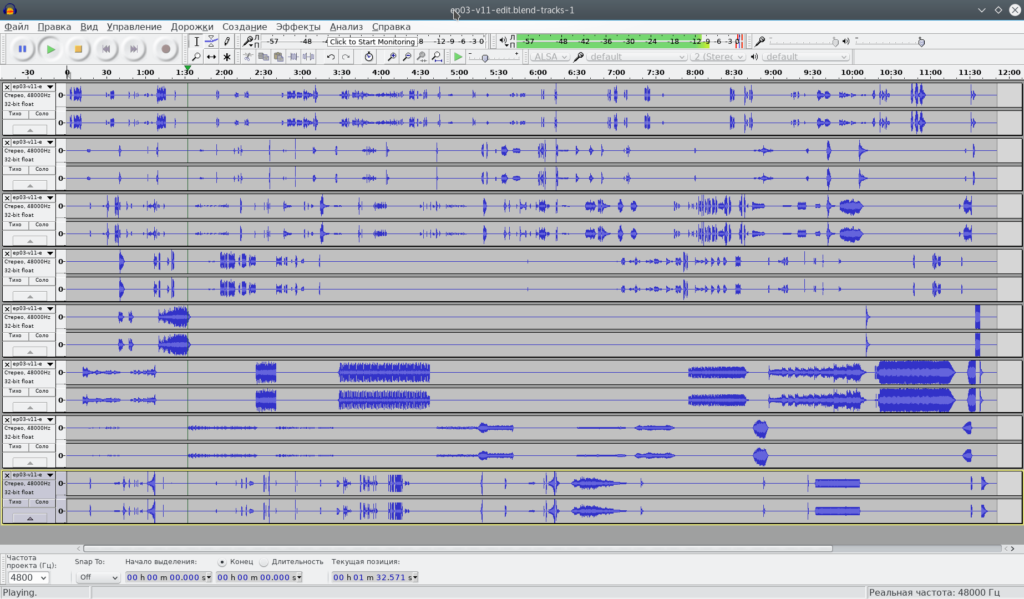Skip to the start of the project
Viewport: 1024px width, 599px height.
point(106,49)
